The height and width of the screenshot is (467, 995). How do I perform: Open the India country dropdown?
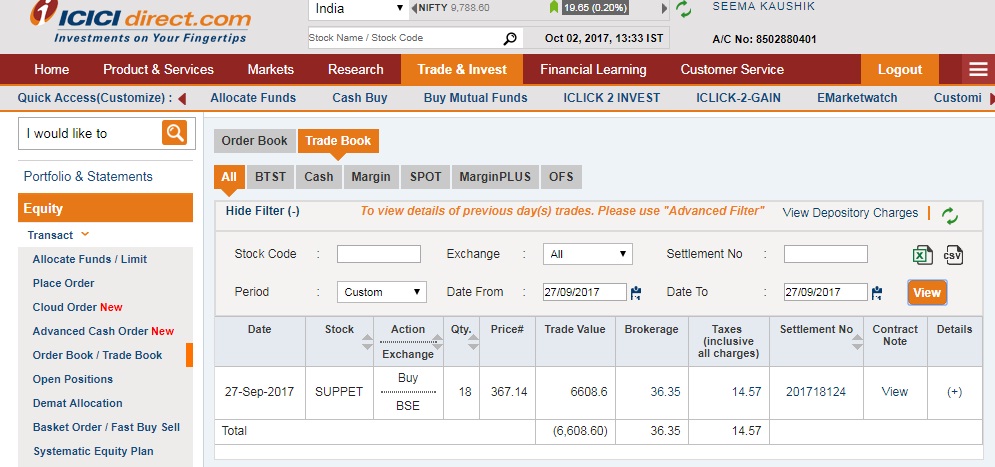(359, 9)
